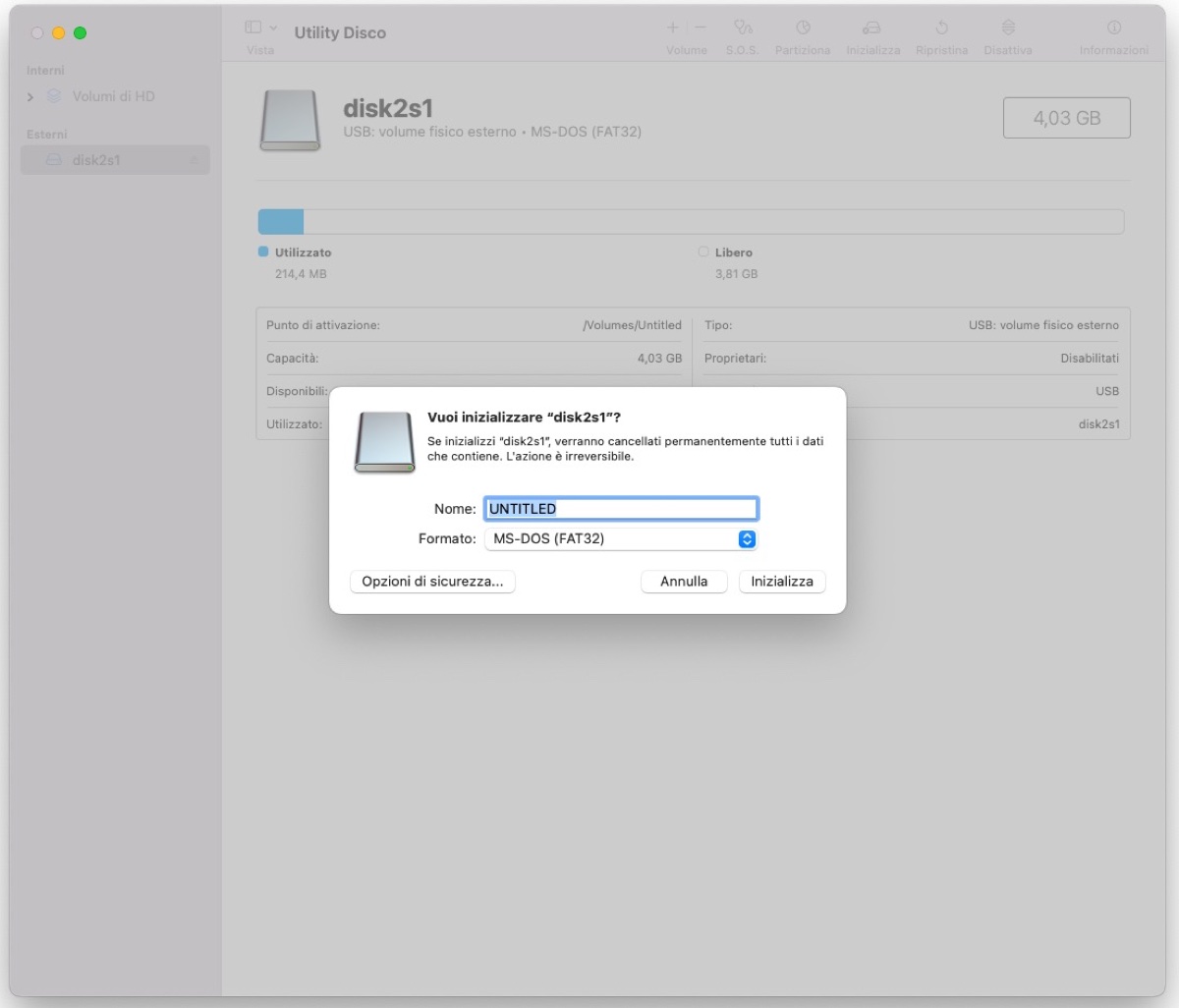Click the /Volumes/Untitled mount point value
This screenshot has width=1179, height=1008.
[x=632, y=325]
